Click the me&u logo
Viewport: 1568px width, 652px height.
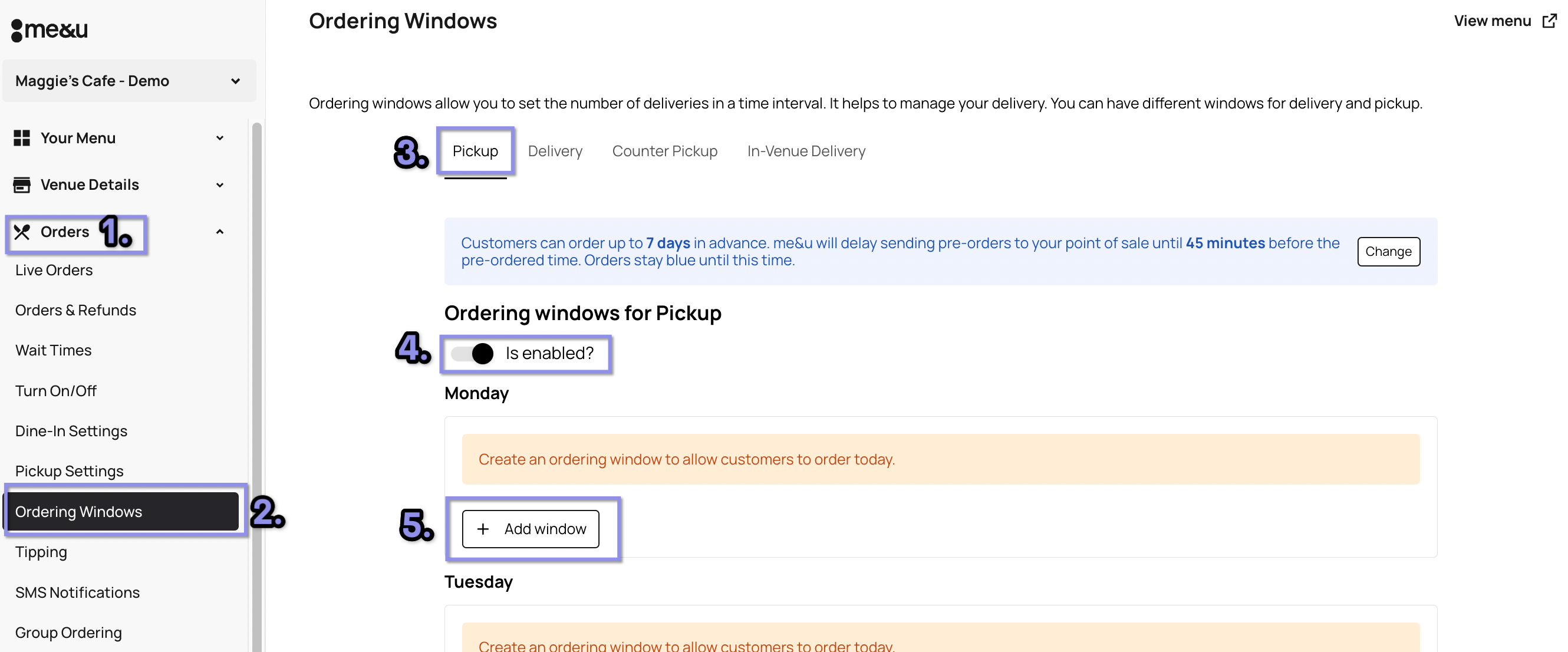[49, 29]
